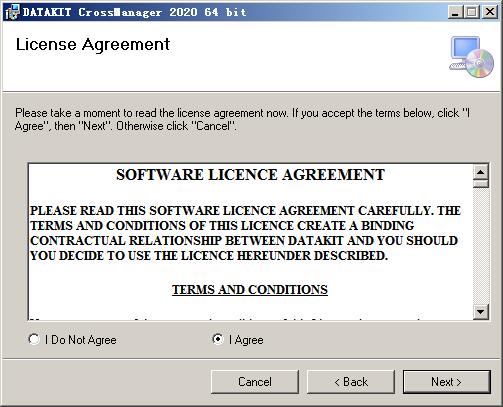
Task: Click the disabled maximize window button
Action: 472,12
